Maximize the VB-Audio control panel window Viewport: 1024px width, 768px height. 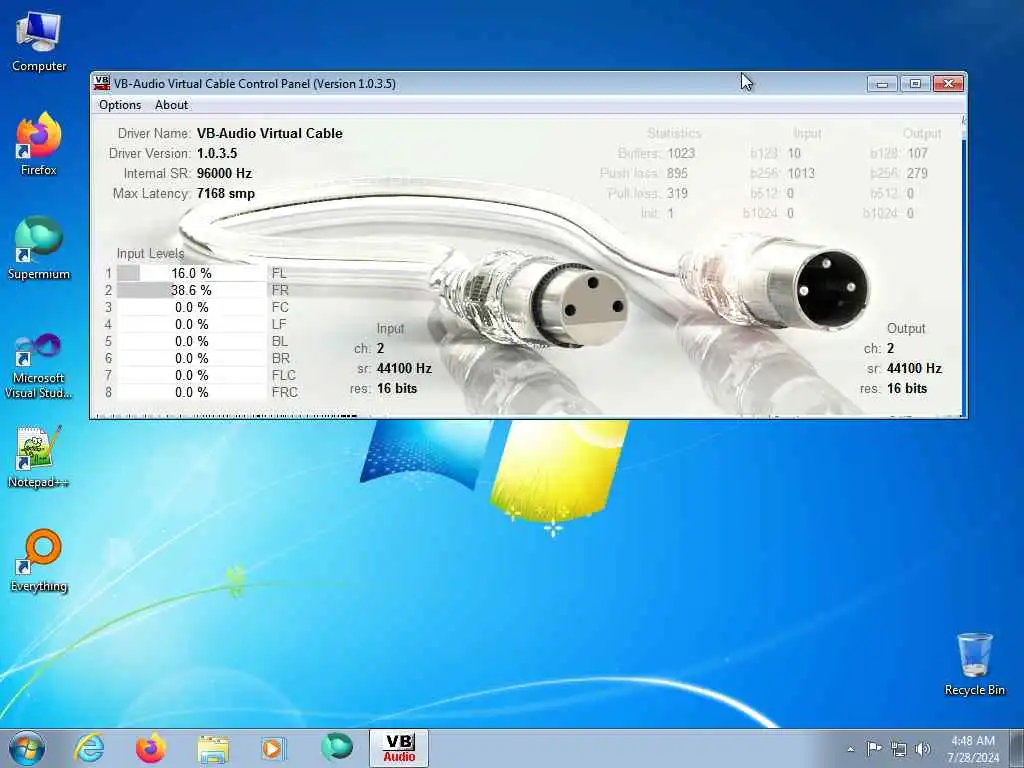pos(915,84)
